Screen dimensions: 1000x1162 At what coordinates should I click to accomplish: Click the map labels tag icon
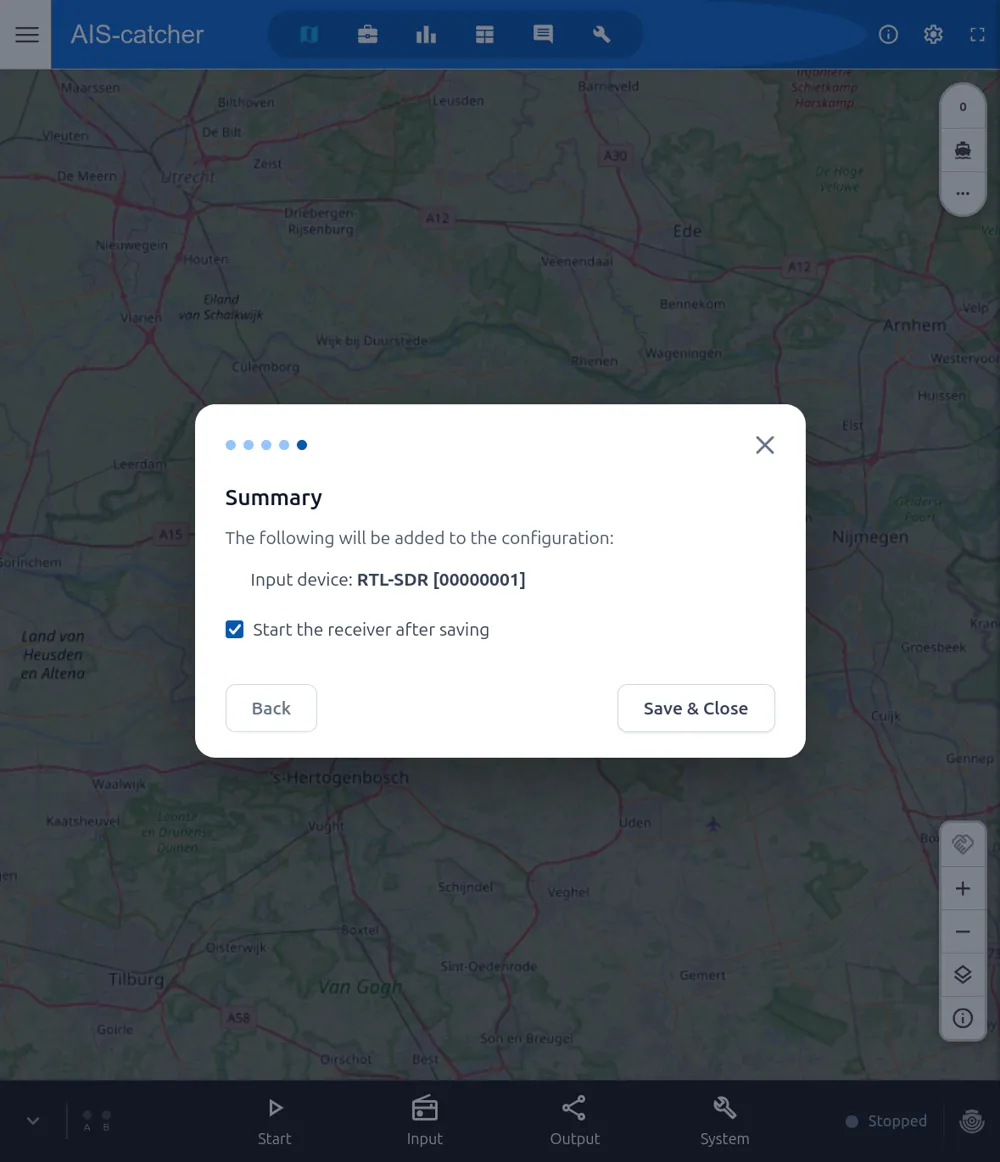pyautogui.click(x=963, y=844)
